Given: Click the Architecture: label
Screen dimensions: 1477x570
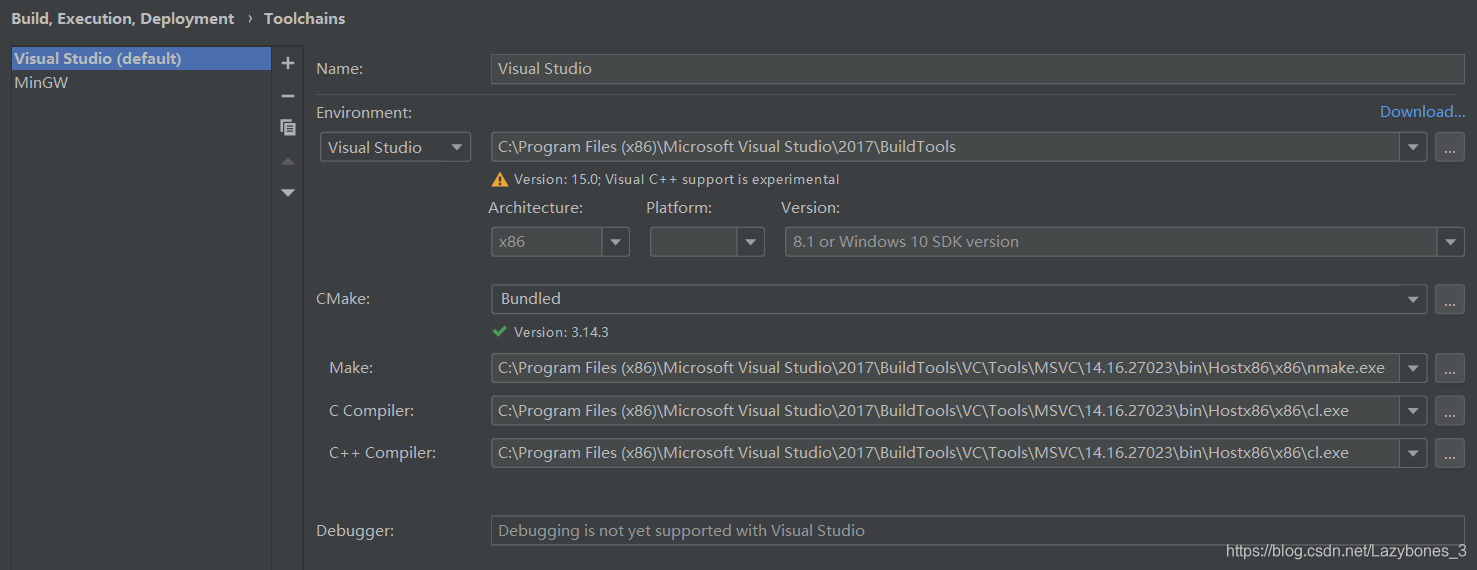Looking at the screenshot, I should [x=536, y=208].
